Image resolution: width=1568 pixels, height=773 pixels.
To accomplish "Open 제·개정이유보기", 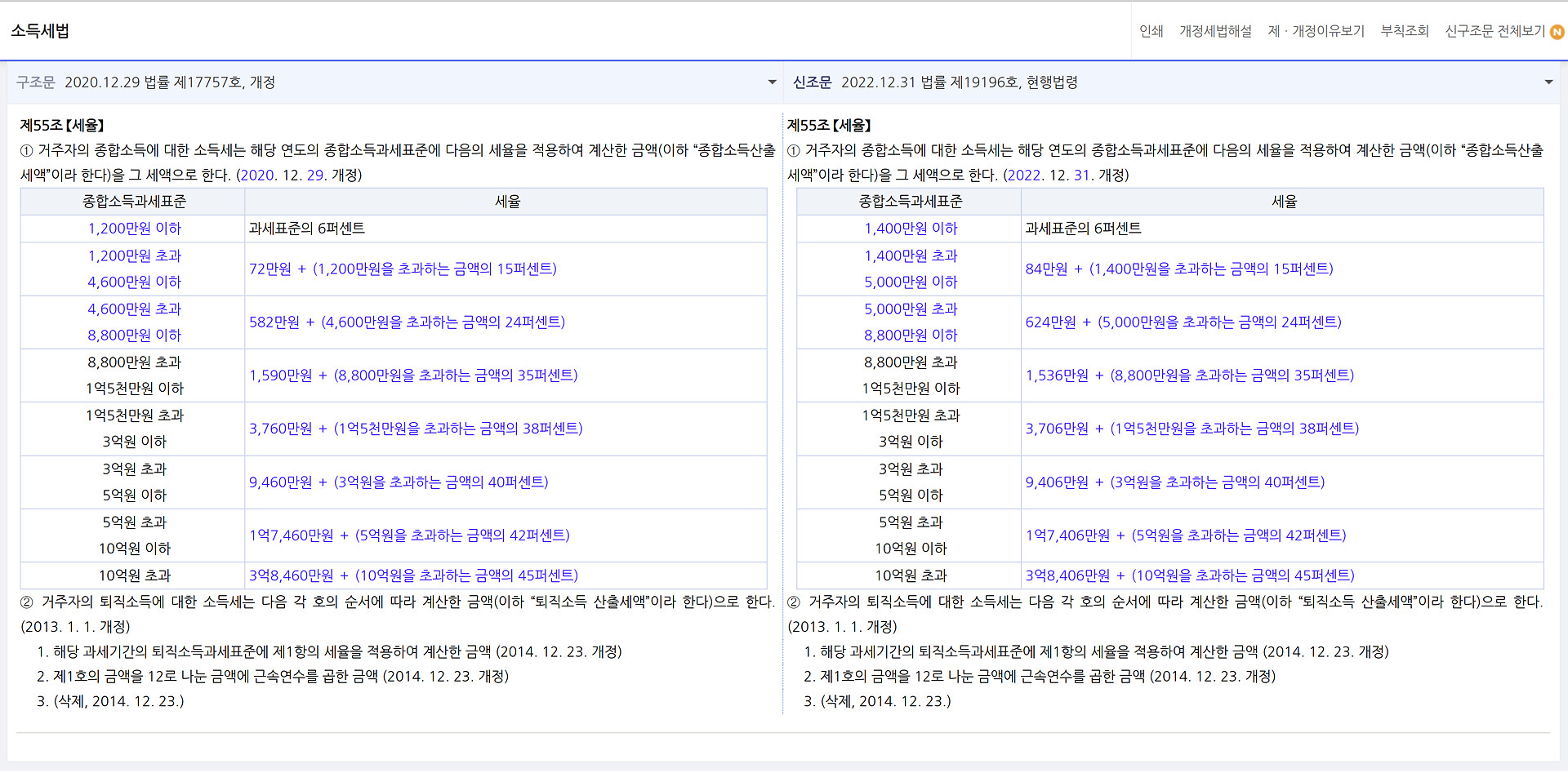I will [x=1316, y=31].
